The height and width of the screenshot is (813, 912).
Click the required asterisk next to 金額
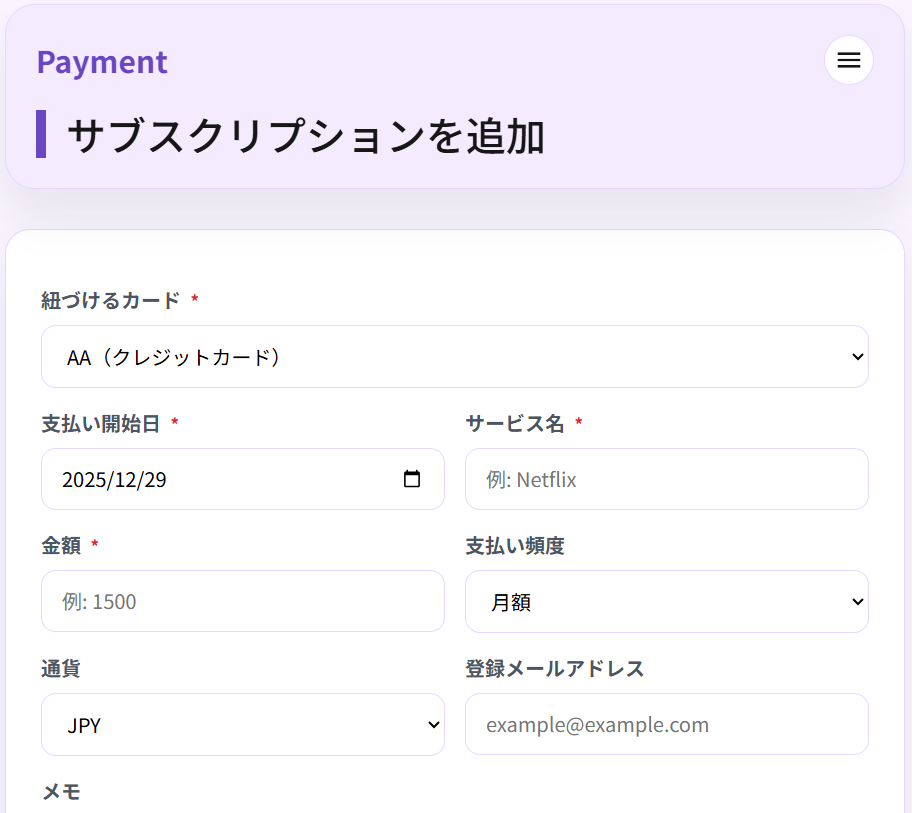click(95, 546)
